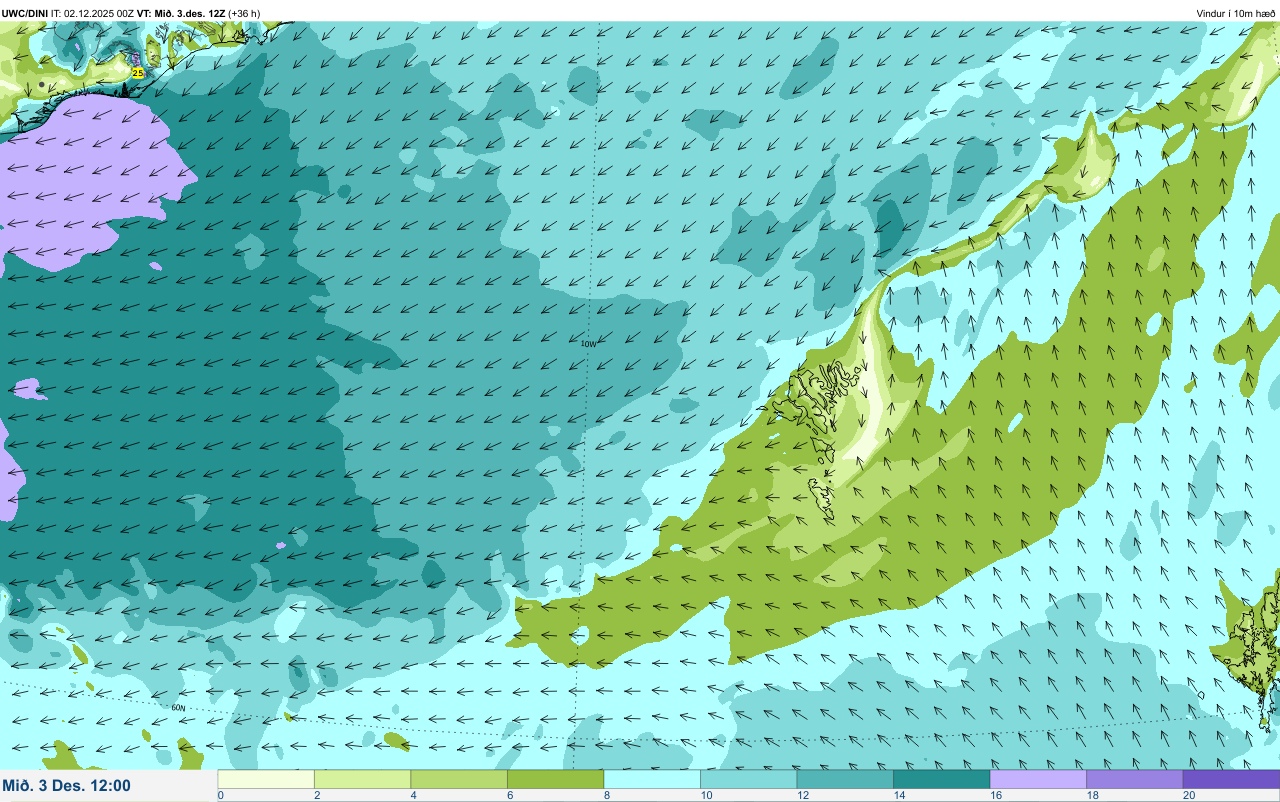
Task: Select the pale cyan 8–10 legend swatch
Action: [x=652, y=779]
